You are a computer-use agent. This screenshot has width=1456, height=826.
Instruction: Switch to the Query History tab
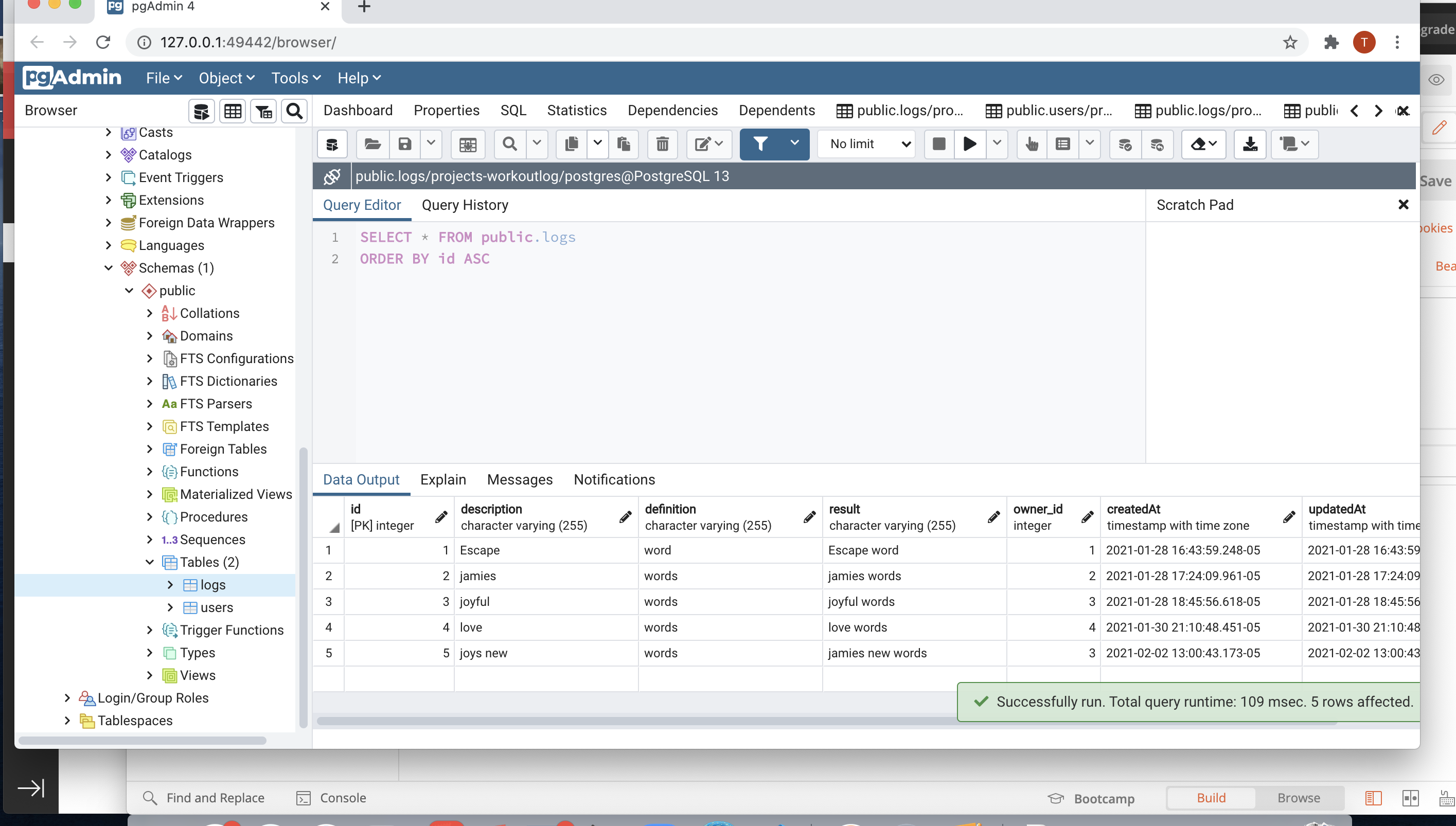pyautogui.click(x=465, y=205)
